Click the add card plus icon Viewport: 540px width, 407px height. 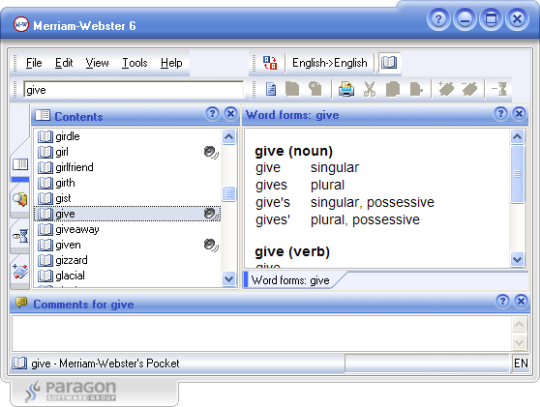point(446,89)
